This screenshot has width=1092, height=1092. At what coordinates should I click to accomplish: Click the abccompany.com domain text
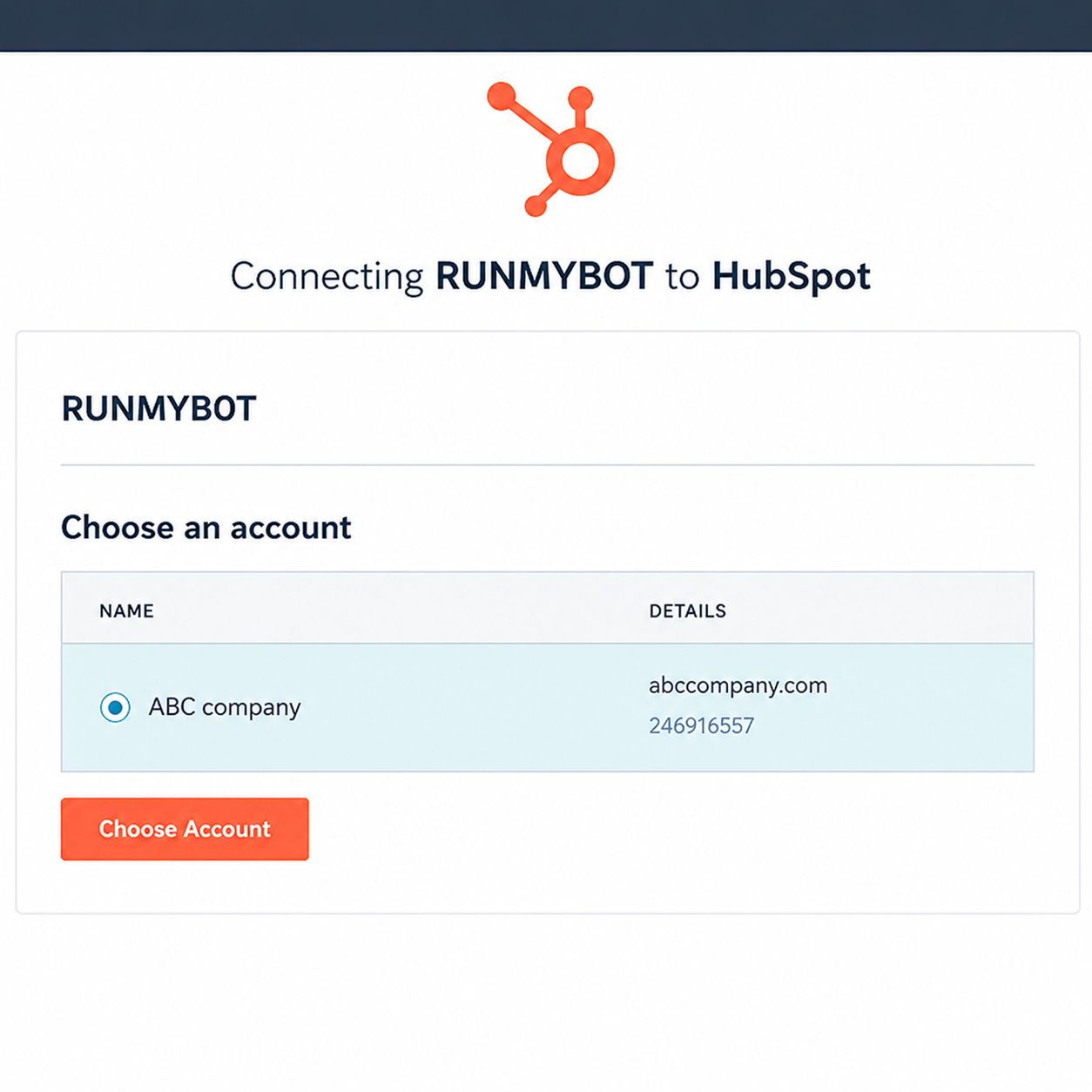click(738, 685)
